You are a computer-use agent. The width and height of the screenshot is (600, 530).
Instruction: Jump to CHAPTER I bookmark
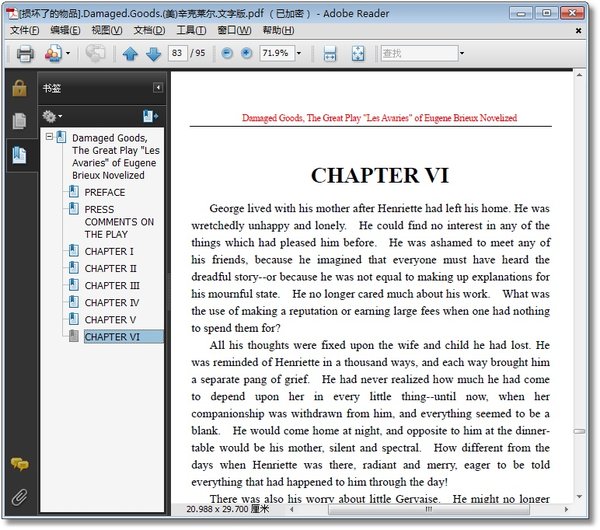tap(109, 251)
